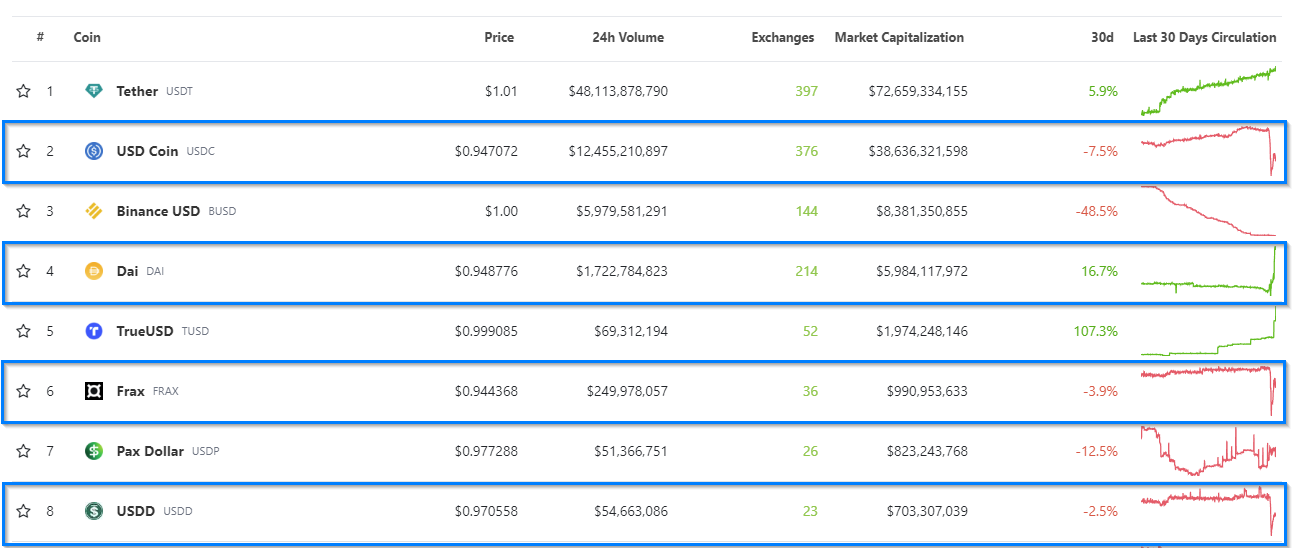Click Pax Dollar's circulation sparkline chart
The width and height of the screenshot is (1296, 548).
pos(1208,451)
